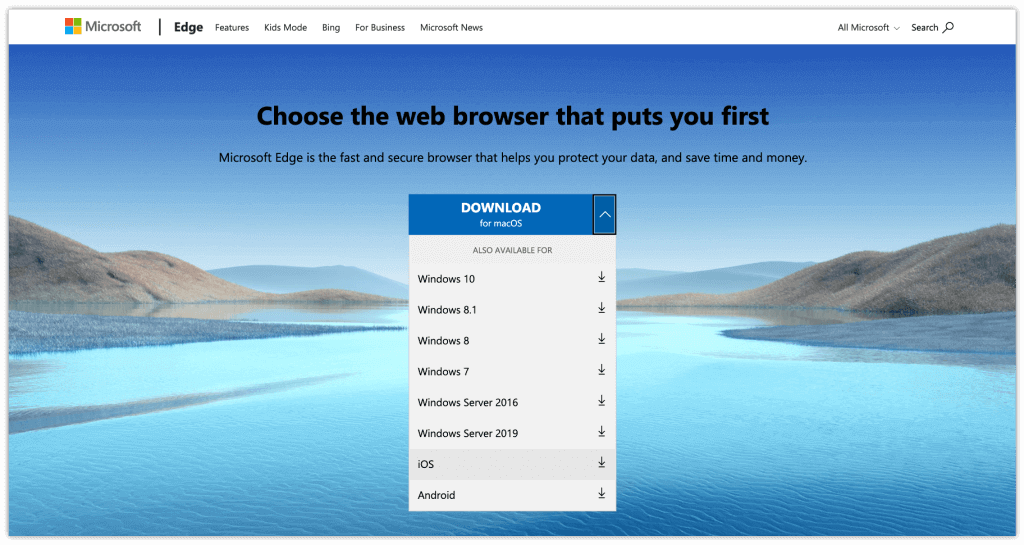Select the Windows 10 text
This screenshot has width=1024, height=545.
[446, 279]
